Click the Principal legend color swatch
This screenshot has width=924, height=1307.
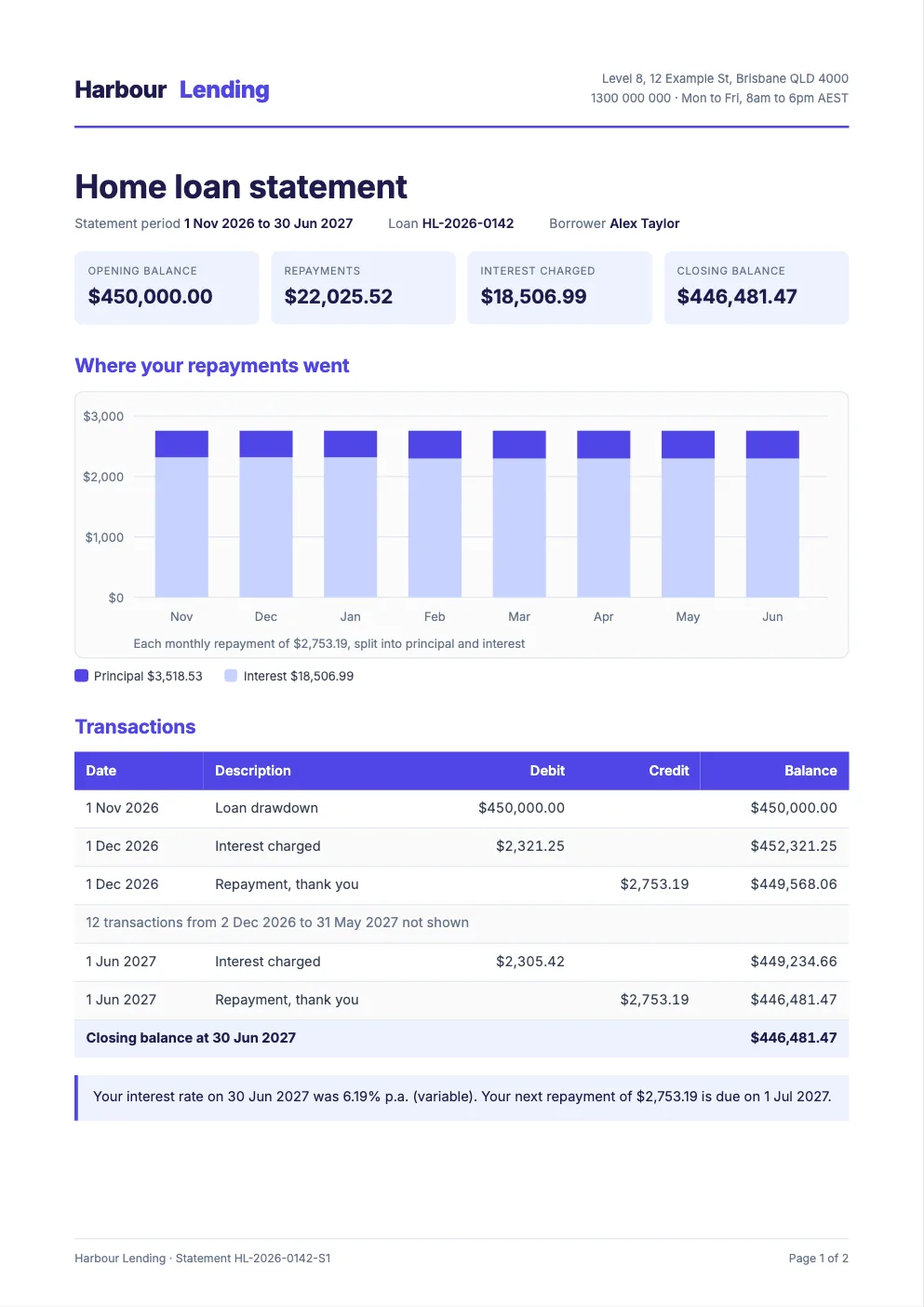click(82, 676)
